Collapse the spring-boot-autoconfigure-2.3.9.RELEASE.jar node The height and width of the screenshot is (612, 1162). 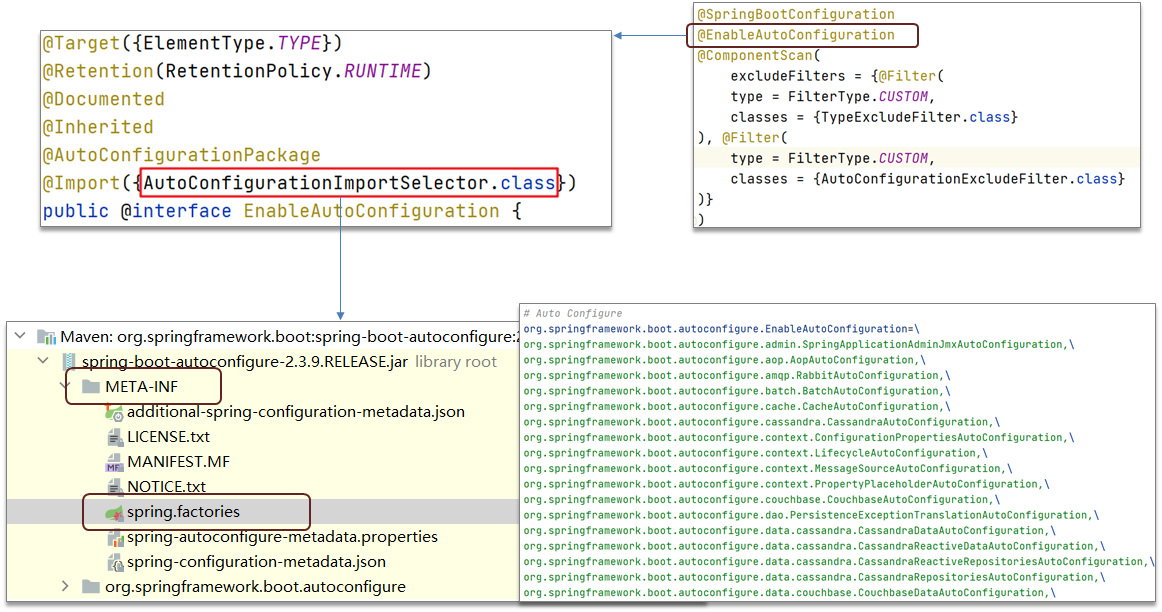coord(43,361)
